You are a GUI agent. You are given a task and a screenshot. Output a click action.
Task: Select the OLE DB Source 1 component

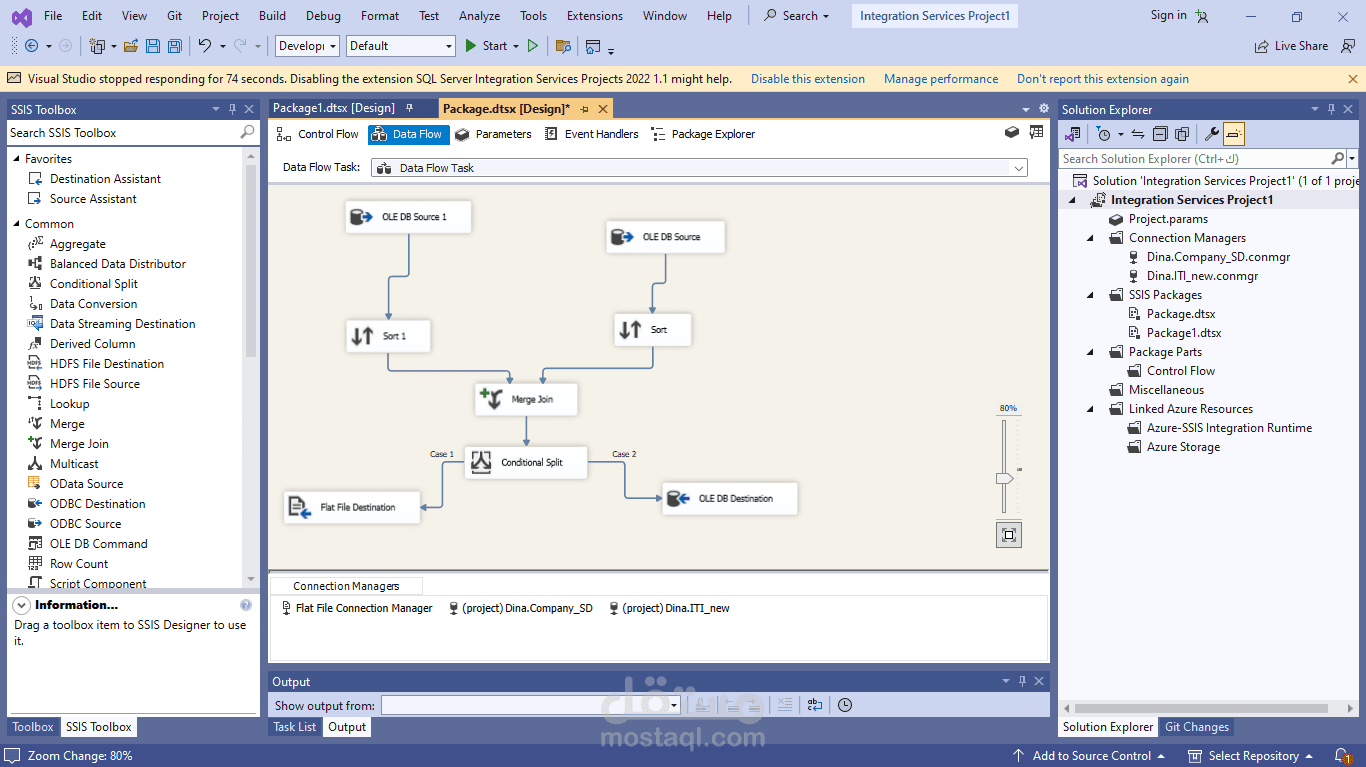coord(408,217)
